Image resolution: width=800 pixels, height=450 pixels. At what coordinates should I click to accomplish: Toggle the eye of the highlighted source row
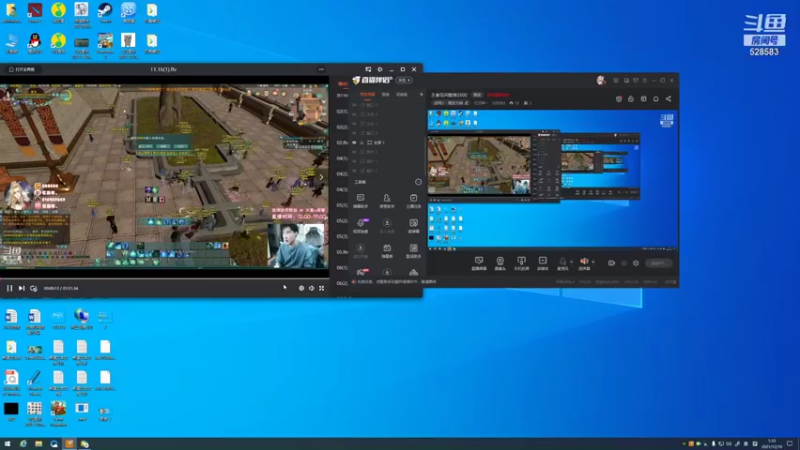(x=355, y=143)
